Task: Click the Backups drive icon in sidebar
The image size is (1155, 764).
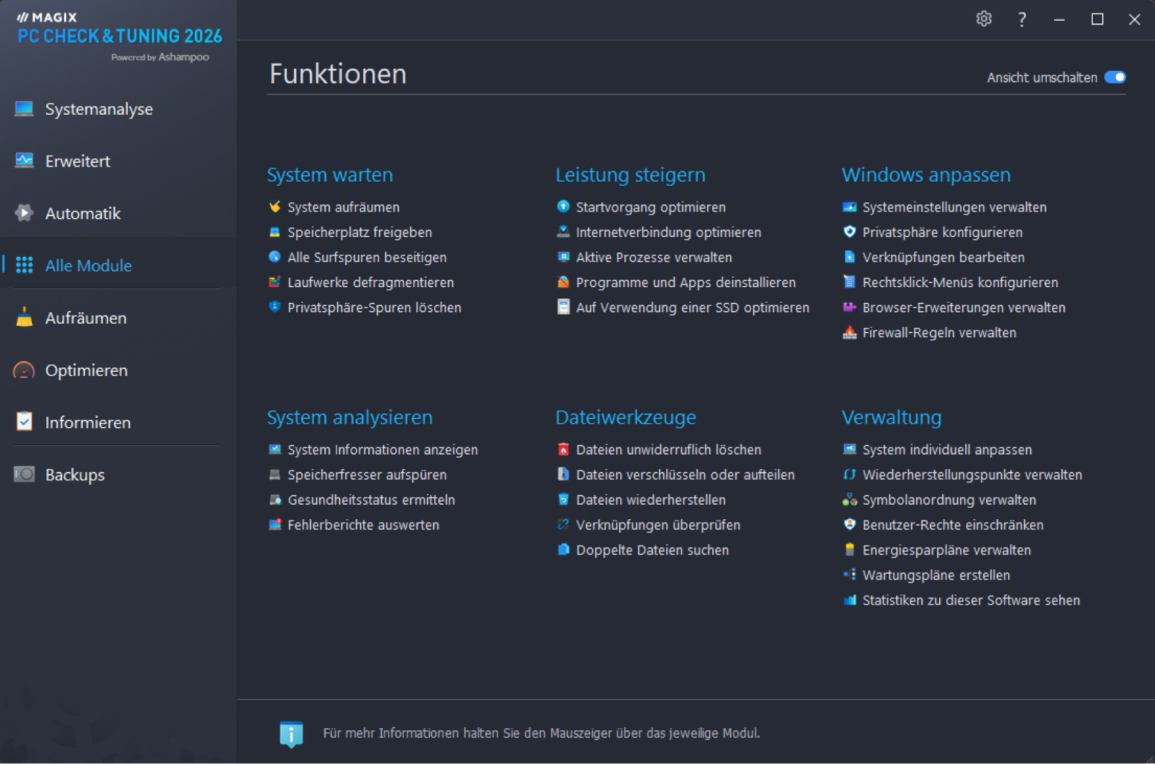Action: pos(24,475)
